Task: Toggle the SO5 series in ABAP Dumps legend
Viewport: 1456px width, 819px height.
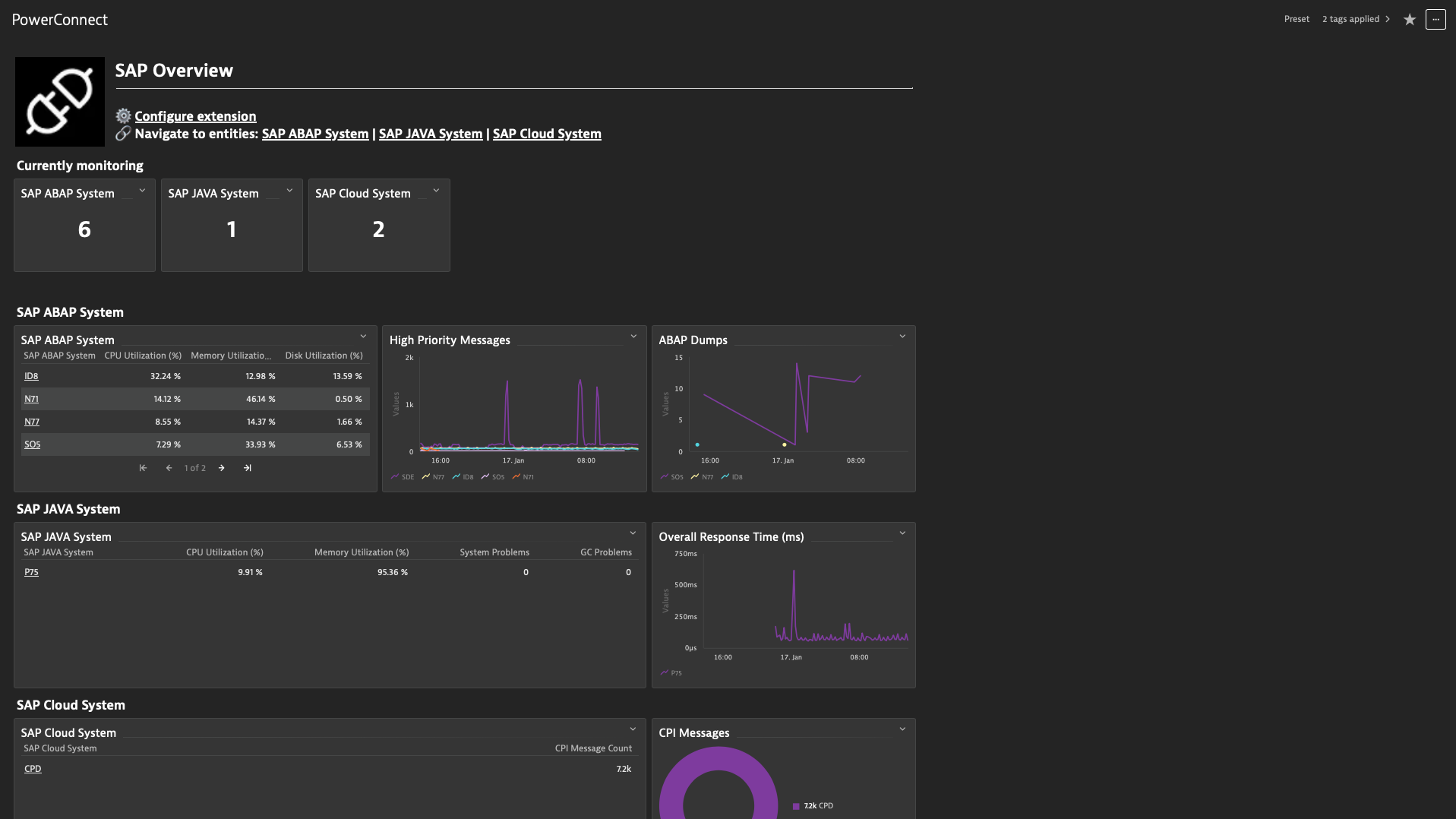Action: pos(673,476)
